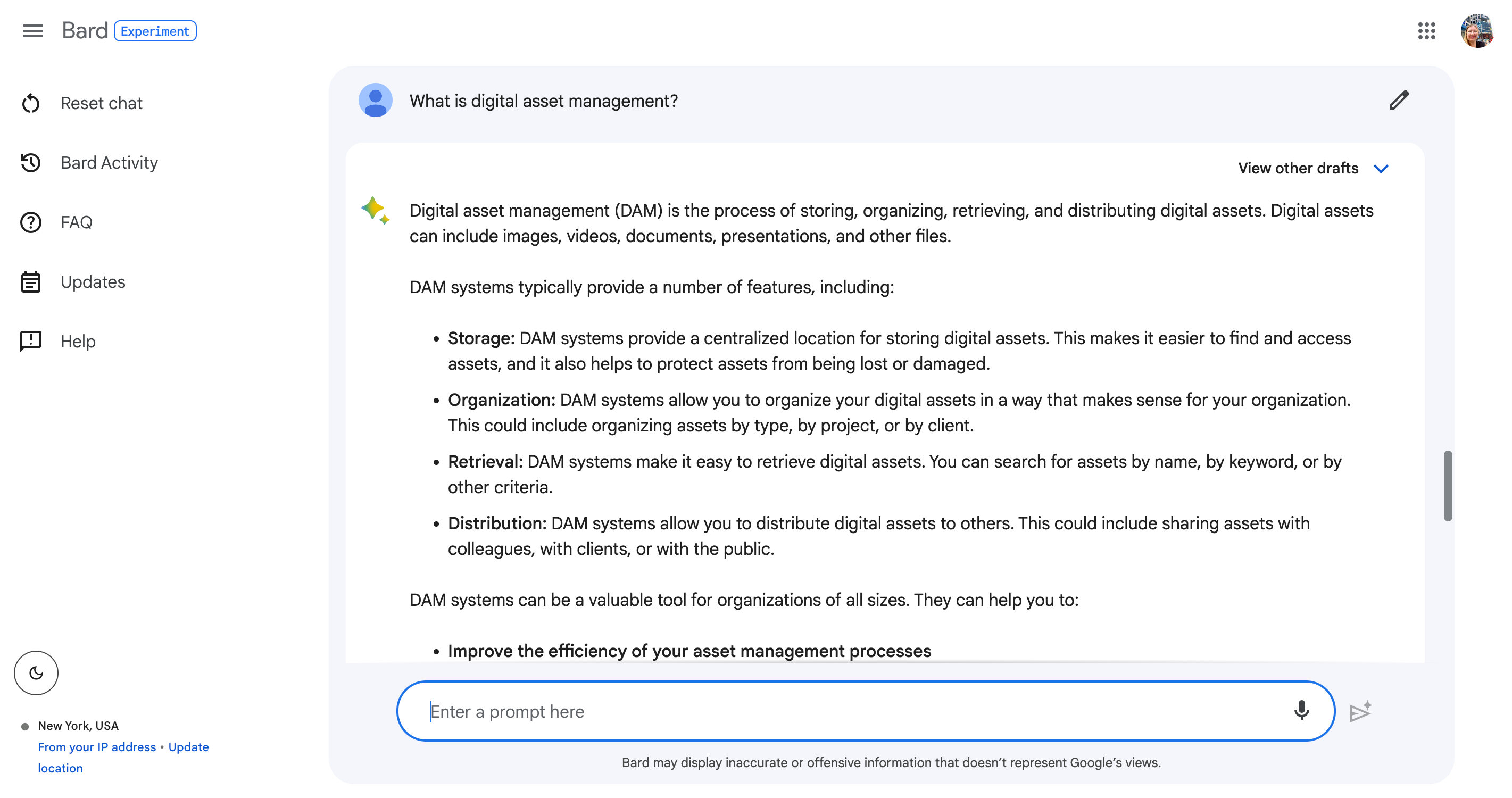Image resolution: width=1512 pixels, height=798 pixels.
Task: Open Help from sidebar
Action: click(x=78, y=342)
